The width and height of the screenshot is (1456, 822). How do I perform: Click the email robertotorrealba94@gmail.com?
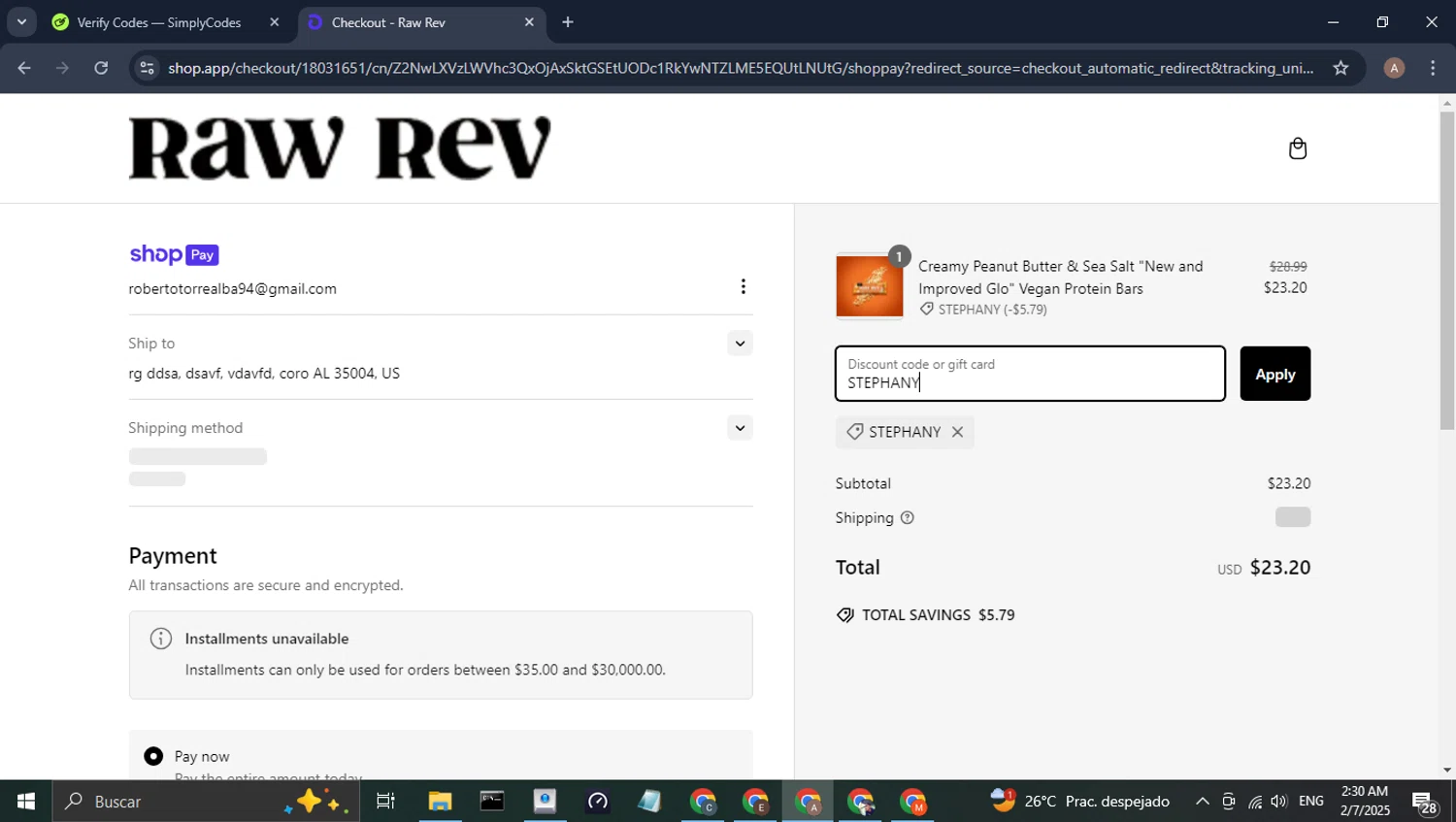(232, 289)
